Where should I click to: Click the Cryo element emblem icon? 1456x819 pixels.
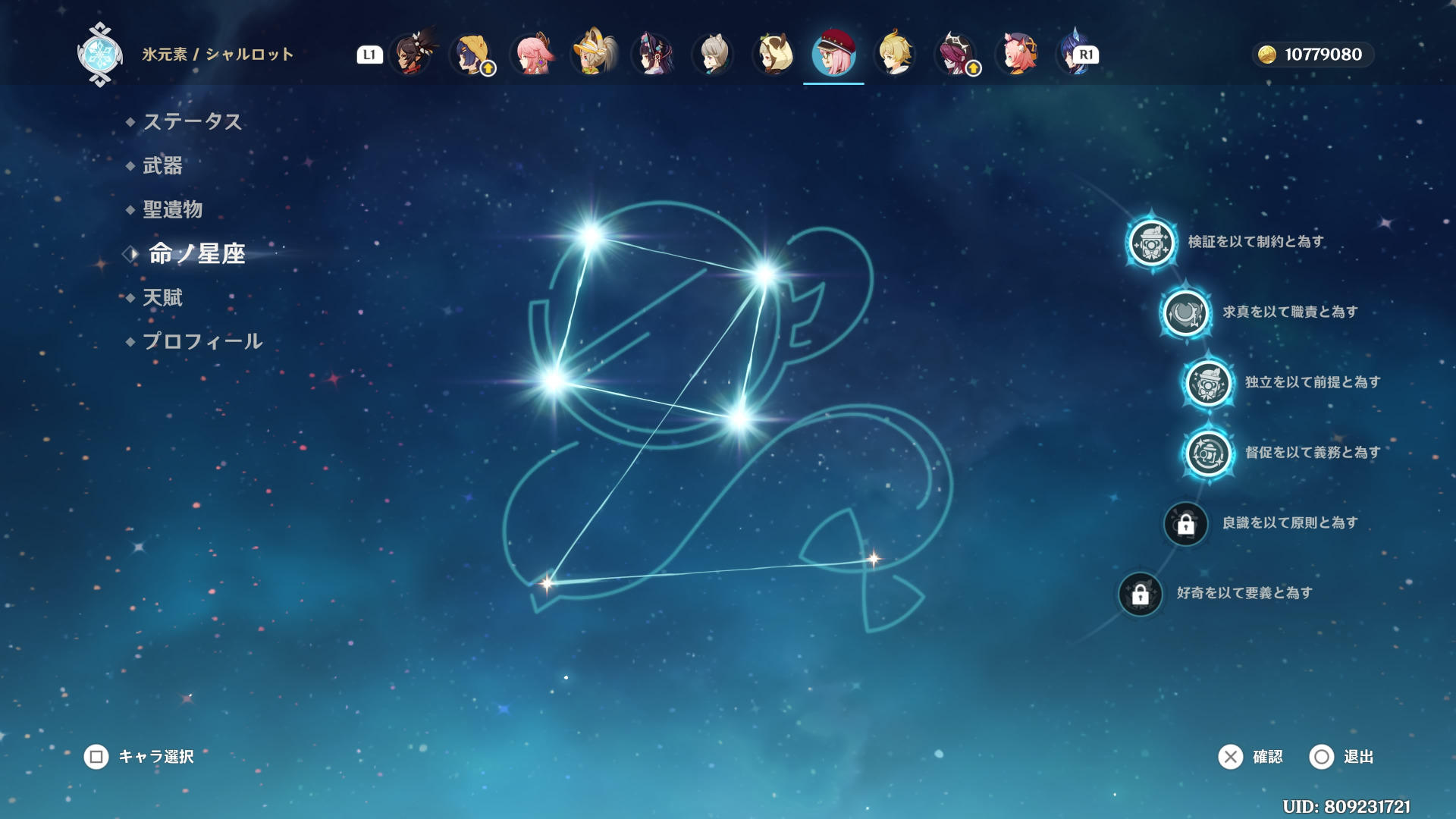99,54
